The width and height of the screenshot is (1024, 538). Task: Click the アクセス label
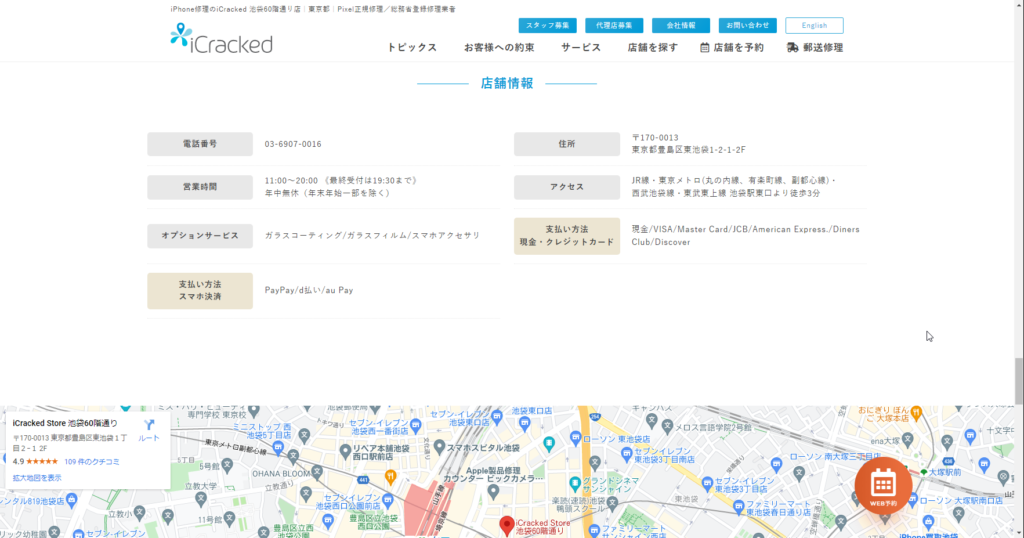pyautogui.click(x=567, y=187)
